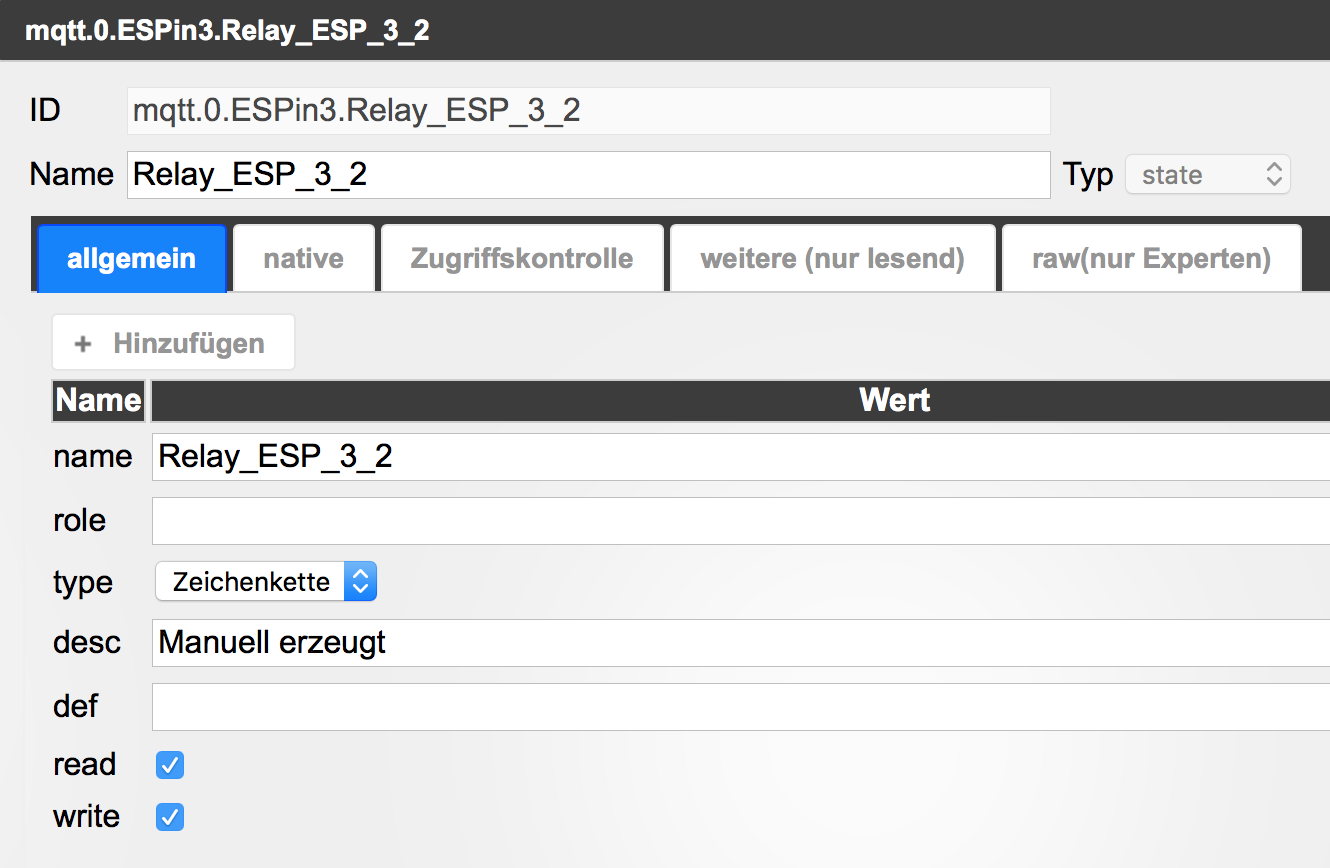The height and width of the screenshot is (868, 1330).
Task: Click the plus icon beside Hinzufügen
Action: 83,344
